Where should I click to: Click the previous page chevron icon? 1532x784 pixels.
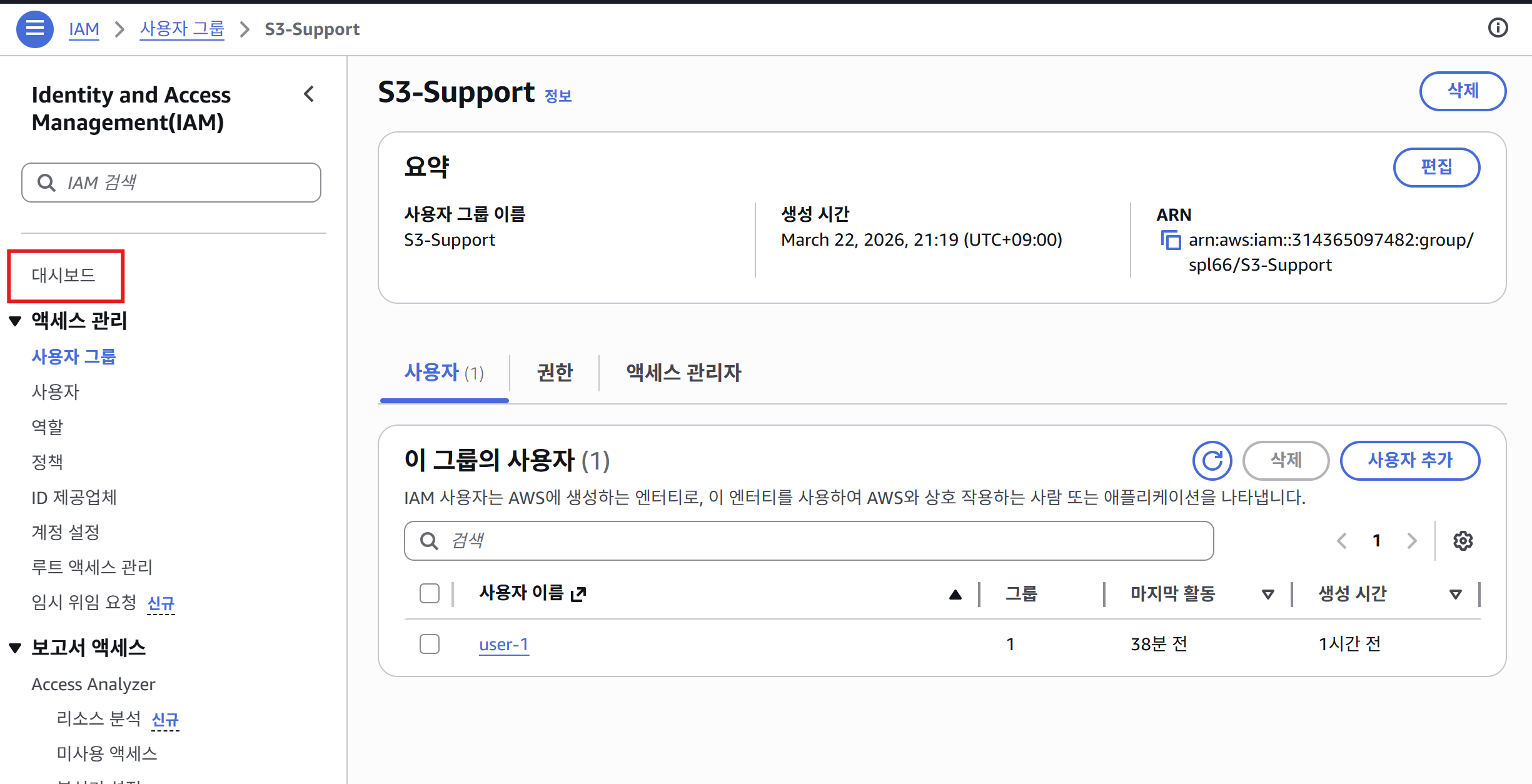(1342, 540)
